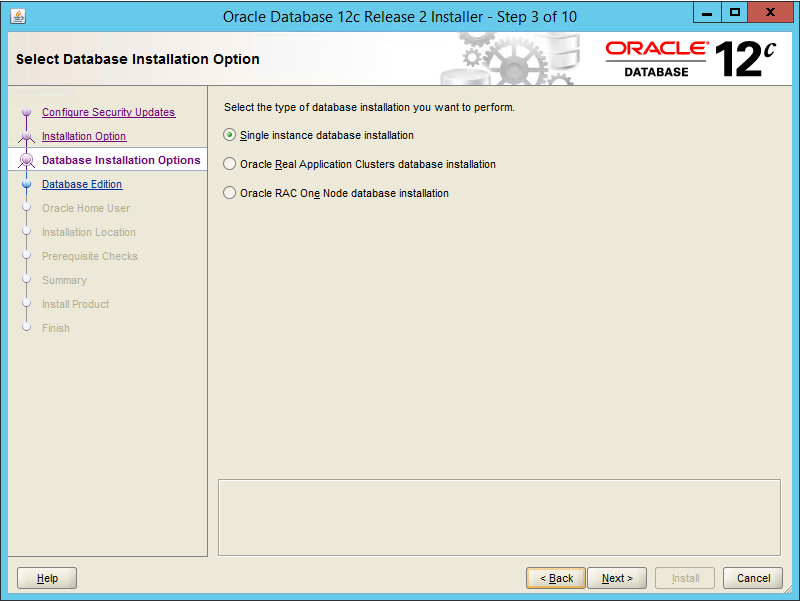Click the 'Select the type of database installation' instruction
Screen dimensions: 800x601
click(x=369, y=107)
